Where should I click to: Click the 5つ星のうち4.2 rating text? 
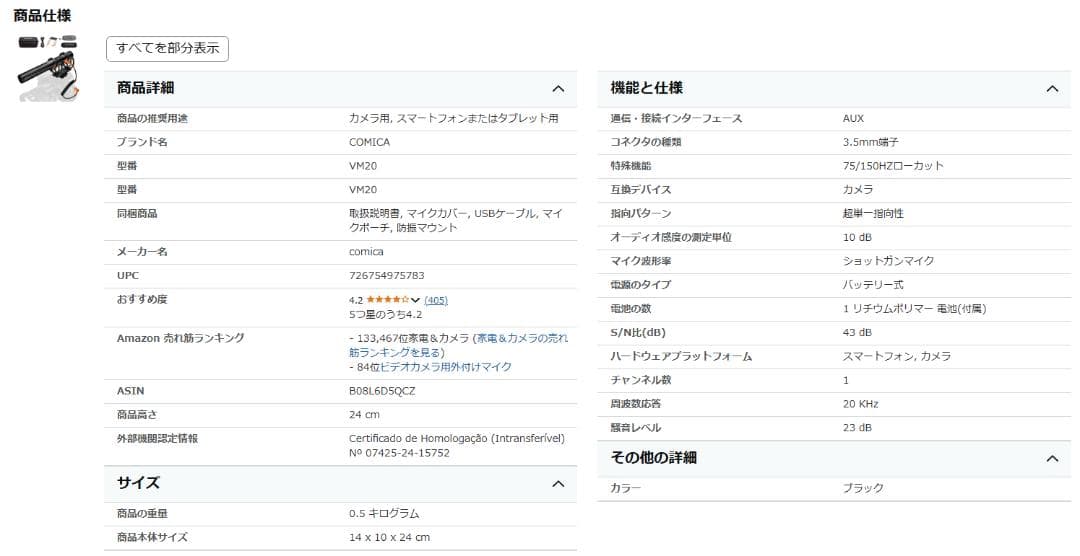[385, 315]
